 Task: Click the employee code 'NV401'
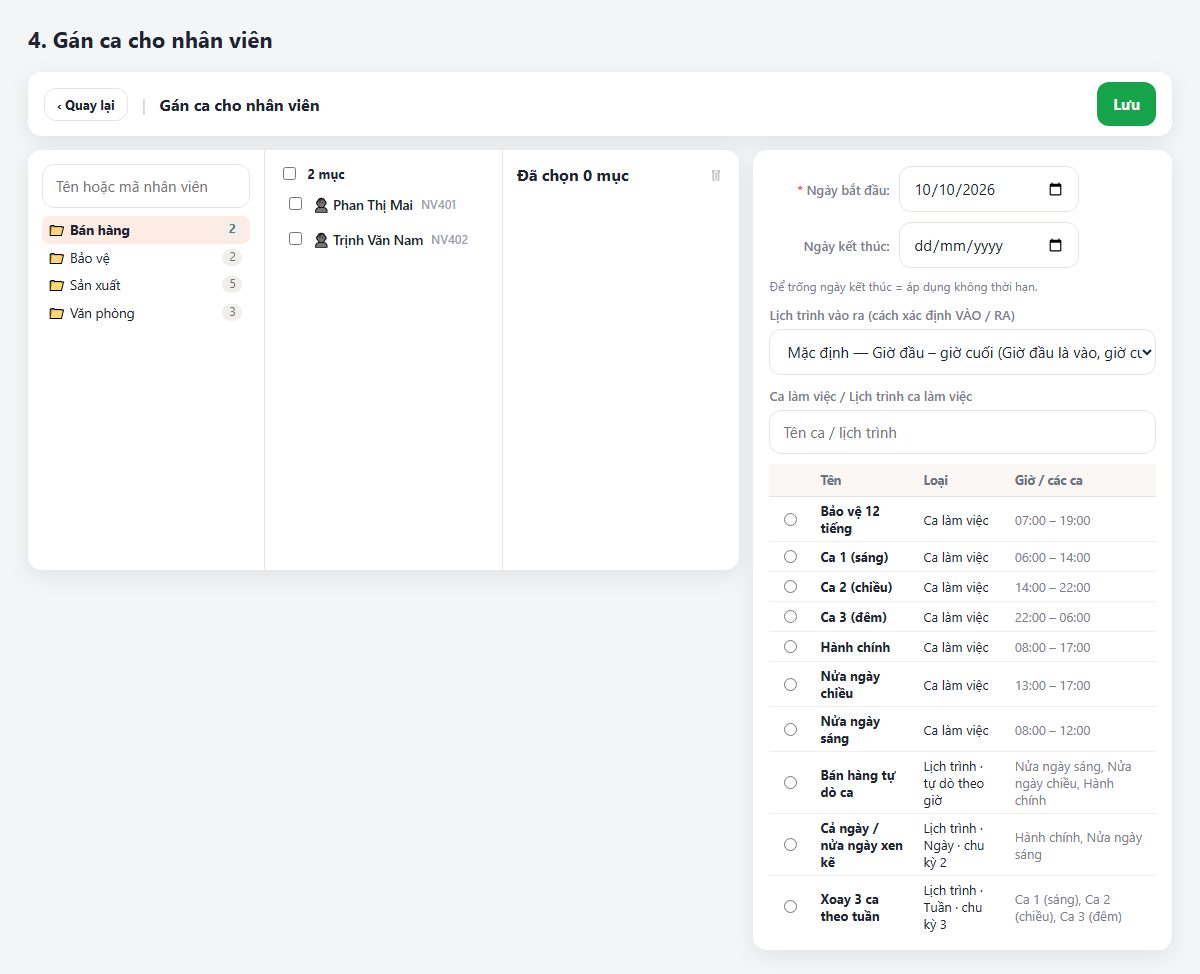tap(439, 205)
